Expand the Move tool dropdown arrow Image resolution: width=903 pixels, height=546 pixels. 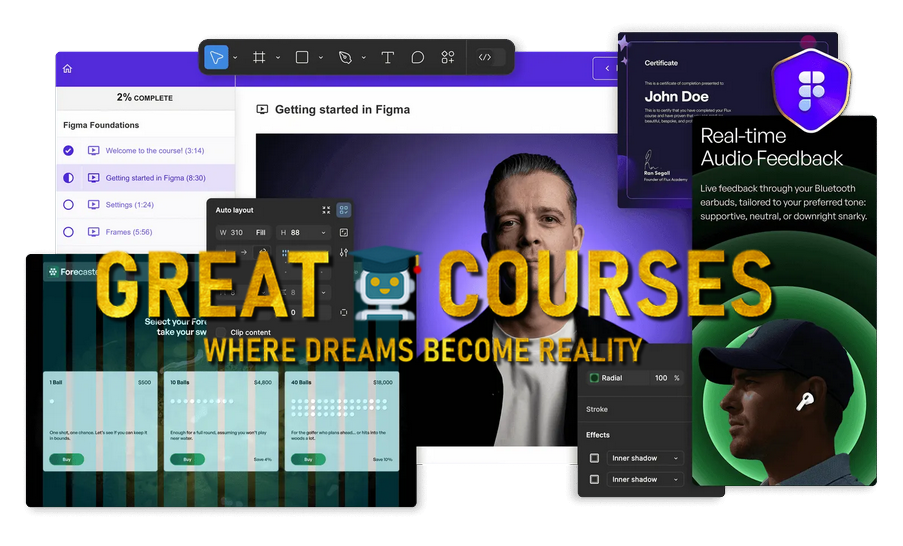point(235,58)
